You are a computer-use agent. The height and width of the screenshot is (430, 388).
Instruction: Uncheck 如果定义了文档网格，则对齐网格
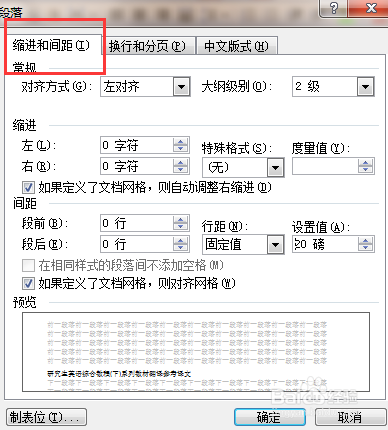click(28, 284)
